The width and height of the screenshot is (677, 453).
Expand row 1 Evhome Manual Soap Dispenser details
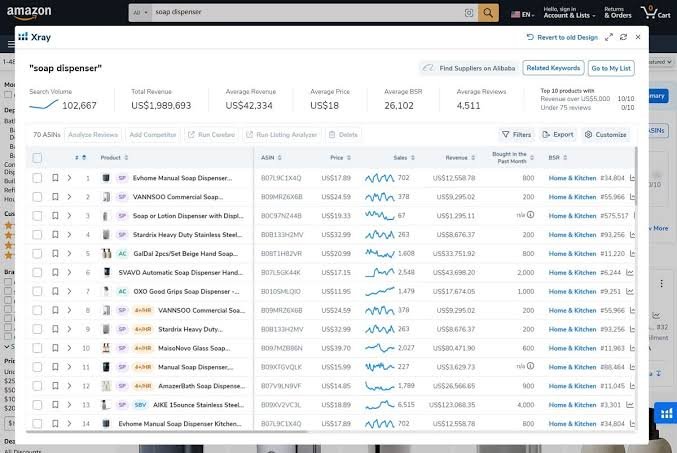[69, 177]
